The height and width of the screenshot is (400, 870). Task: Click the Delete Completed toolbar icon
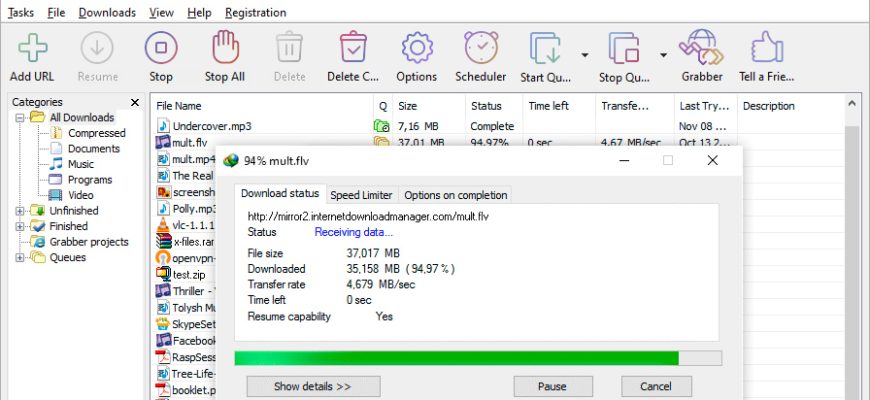point(353,48)
